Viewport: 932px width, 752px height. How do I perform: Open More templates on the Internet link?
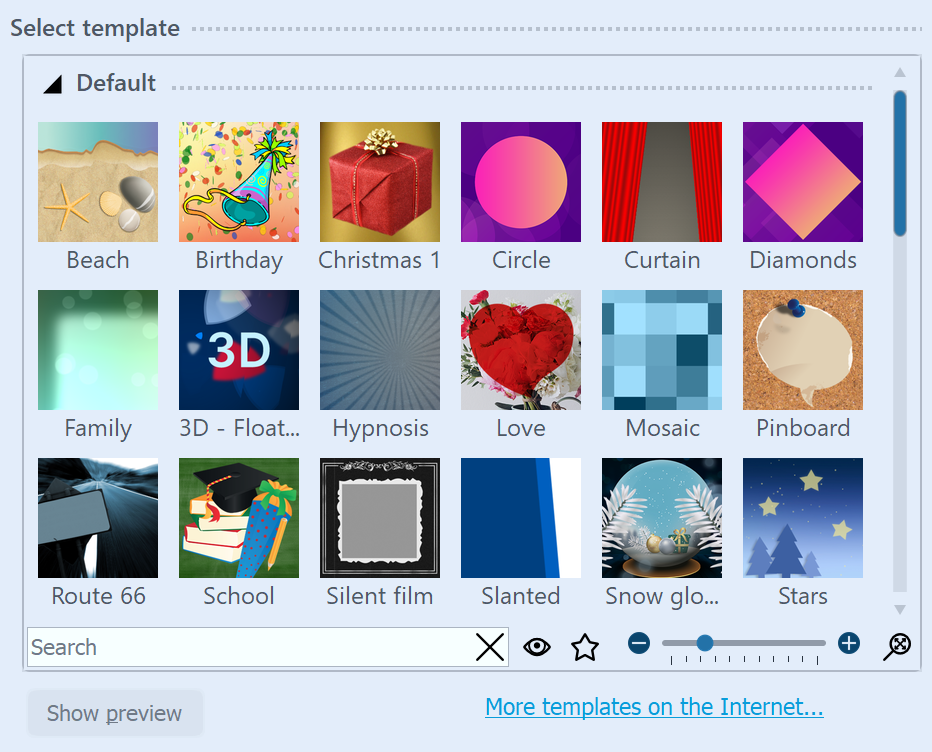point(653,707)
